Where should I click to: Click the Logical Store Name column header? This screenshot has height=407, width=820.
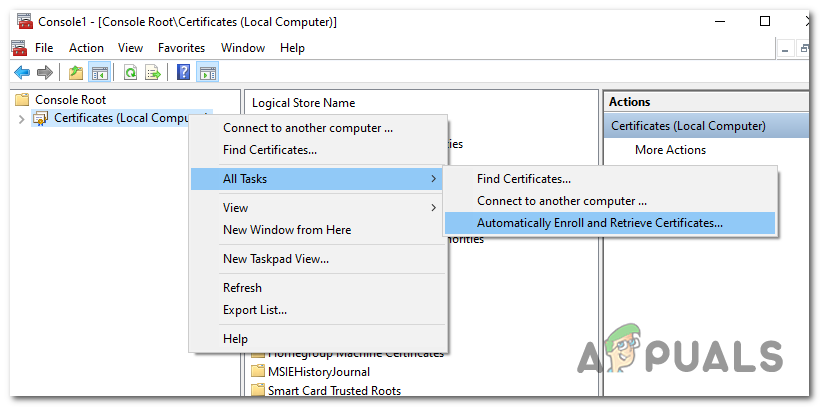click(303, 103)
